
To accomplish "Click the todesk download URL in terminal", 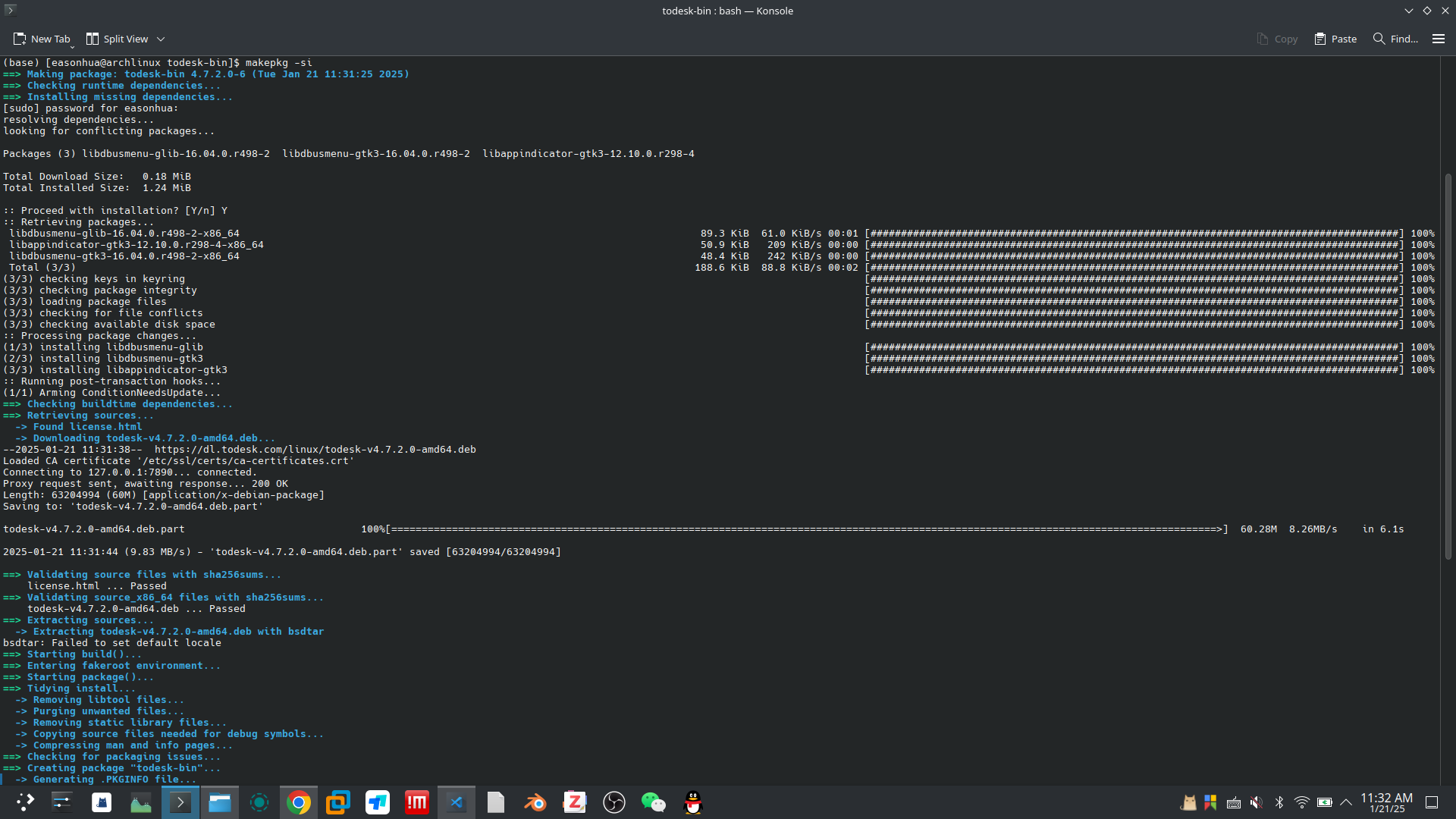I will point(315,450).
